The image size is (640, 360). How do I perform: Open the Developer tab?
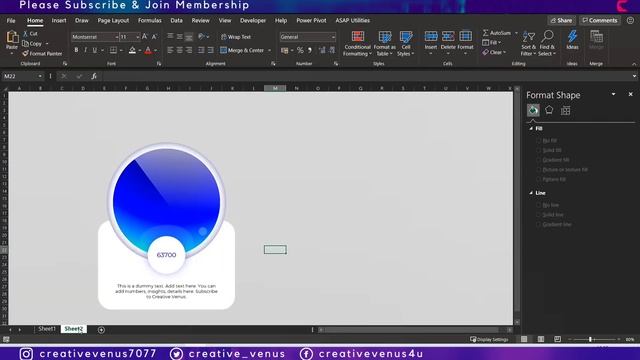pos(253,20)
